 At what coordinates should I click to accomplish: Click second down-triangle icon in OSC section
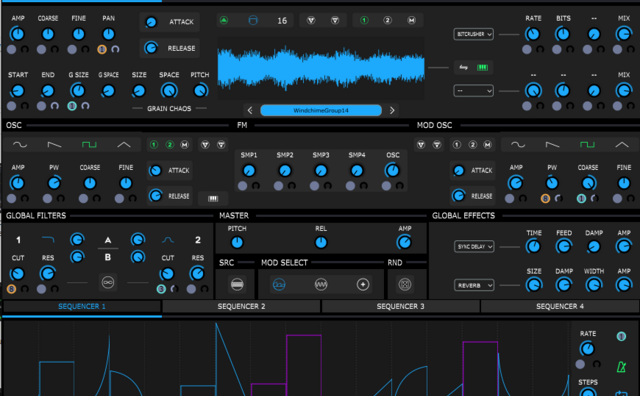click(221, 145)
